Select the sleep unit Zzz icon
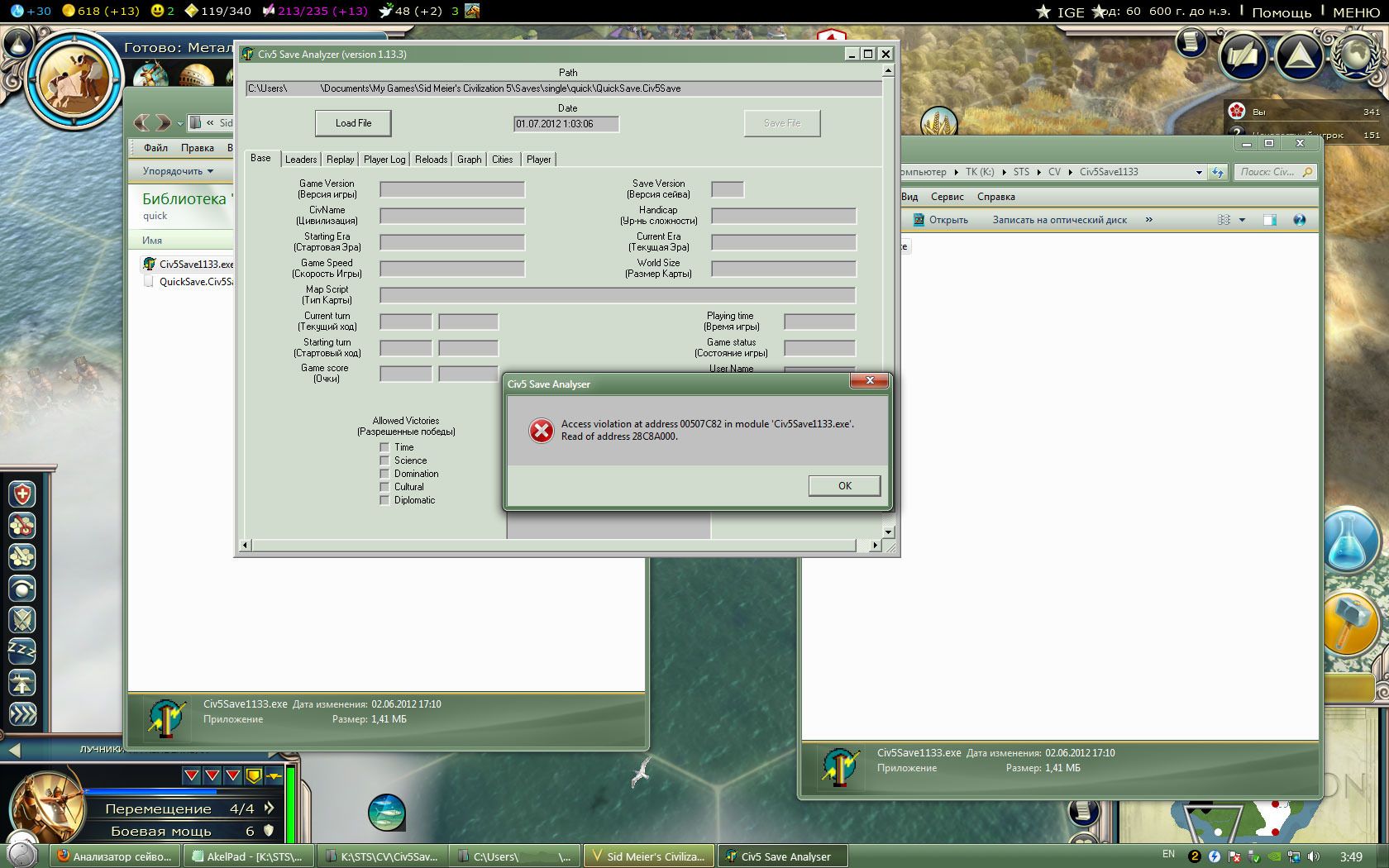 [x=22, y=651]
